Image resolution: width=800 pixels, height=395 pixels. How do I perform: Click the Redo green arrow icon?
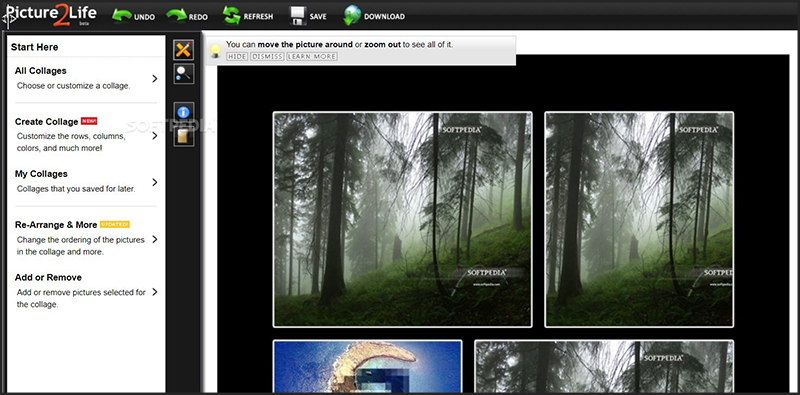pyautogui.click(x=177, y=16)
